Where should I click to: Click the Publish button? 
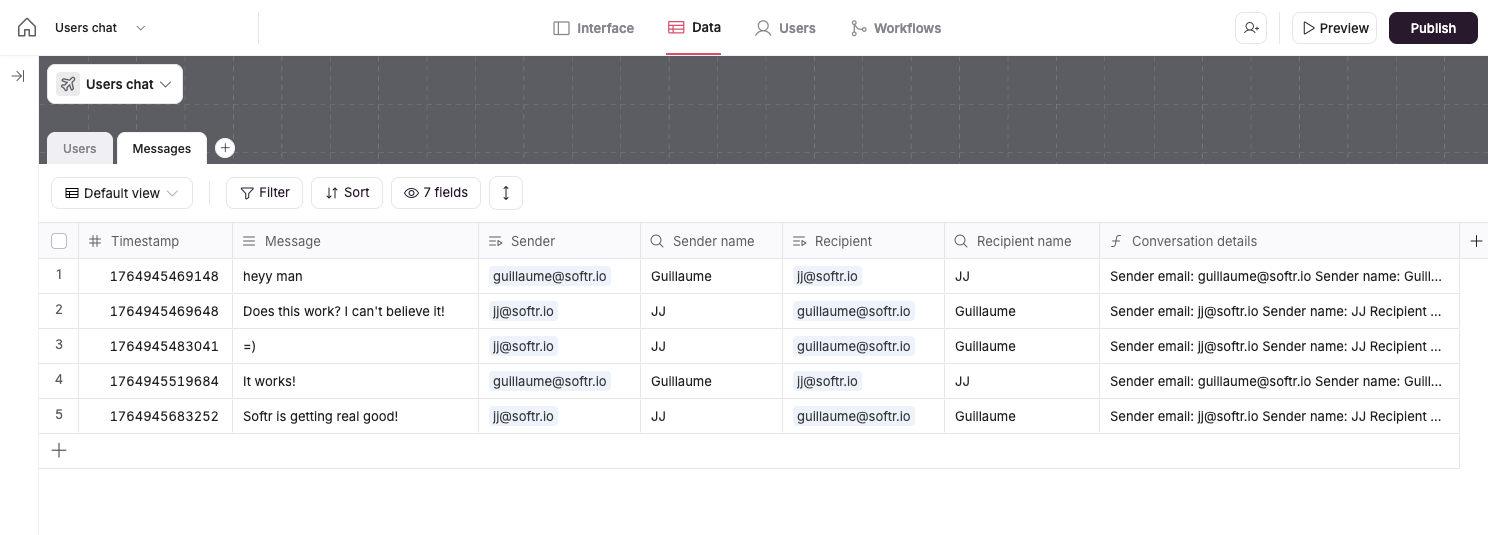(1432, 28)
